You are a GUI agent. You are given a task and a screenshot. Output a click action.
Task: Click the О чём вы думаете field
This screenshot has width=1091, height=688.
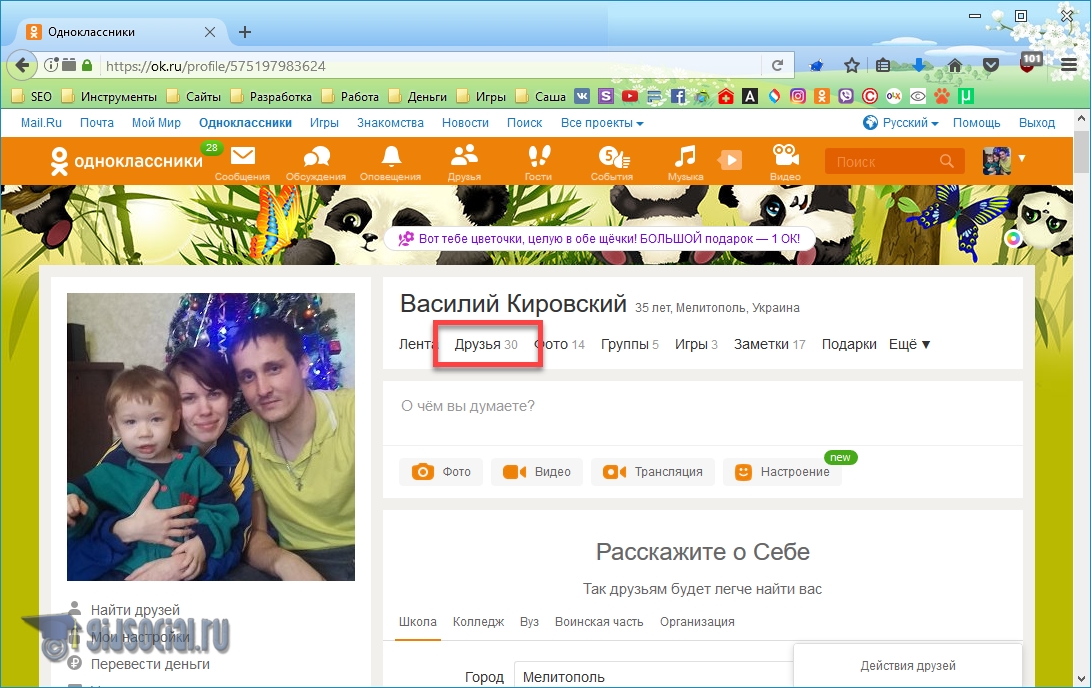[x=700, y=406]
